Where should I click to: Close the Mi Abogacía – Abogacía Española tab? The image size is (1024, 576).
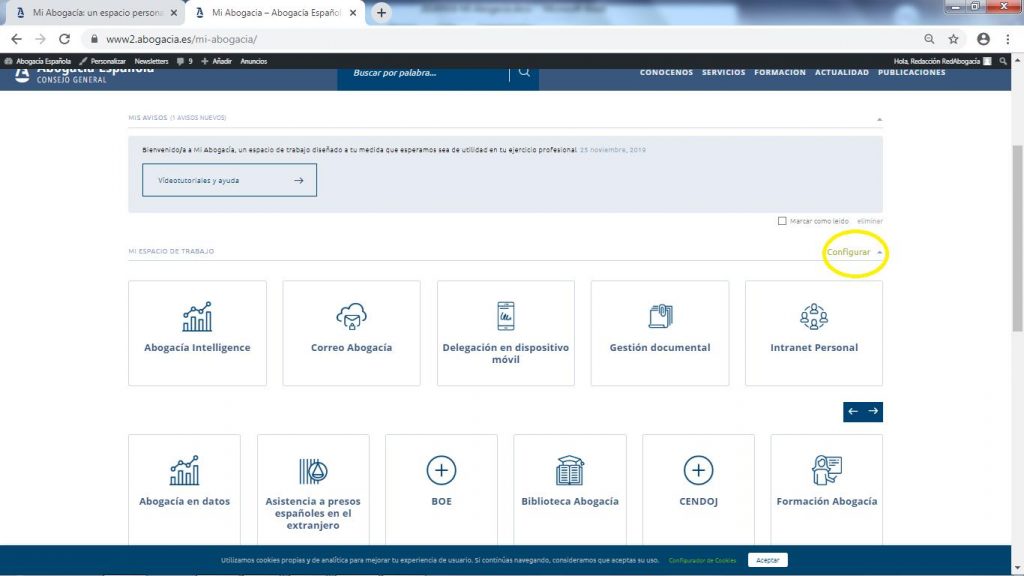pyautogui.click(x=353, y=13)
